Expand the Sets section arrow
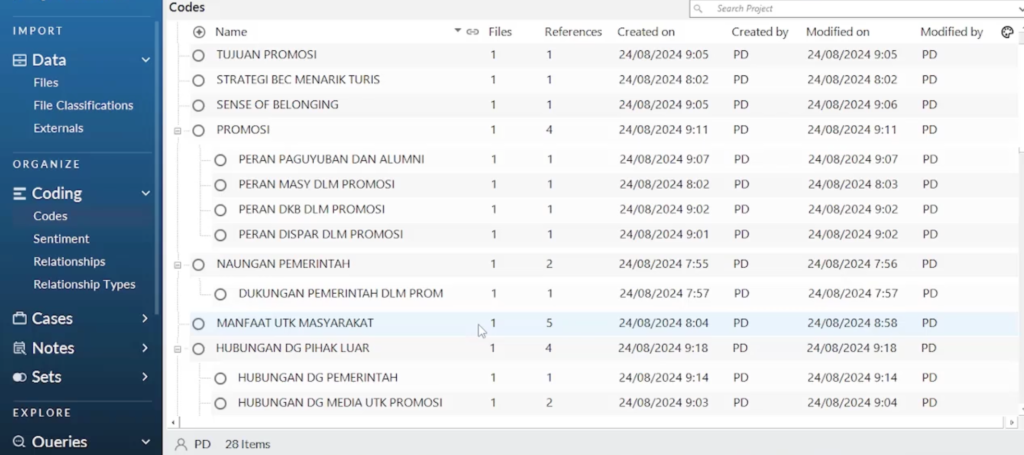 [x=145, y=377]
